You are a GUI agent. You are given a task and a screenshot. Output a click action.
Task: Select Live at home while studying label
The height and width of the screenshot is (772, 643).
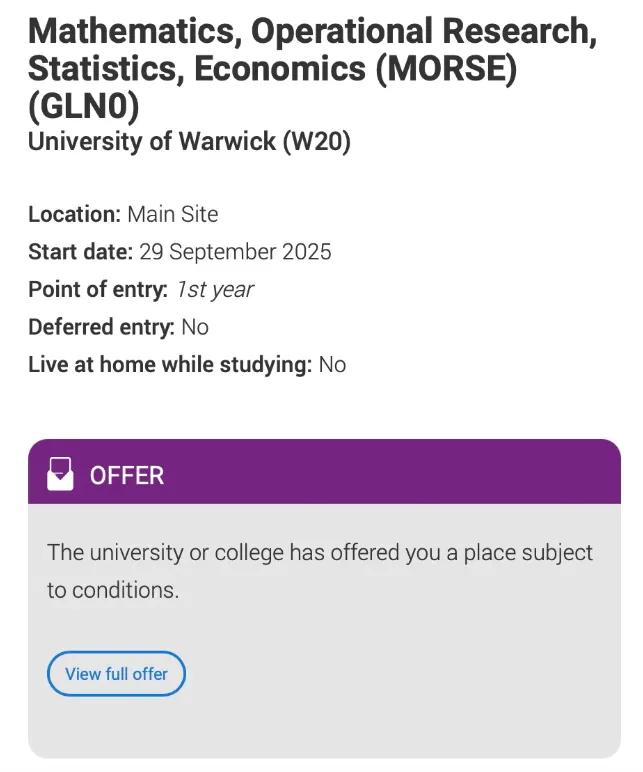170,365
